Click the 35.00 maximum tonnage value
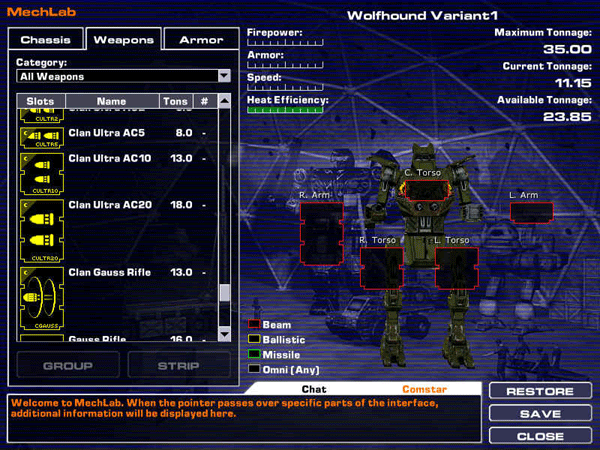The width and height of the screenshot is (600, 450). [x=567, y=49]
